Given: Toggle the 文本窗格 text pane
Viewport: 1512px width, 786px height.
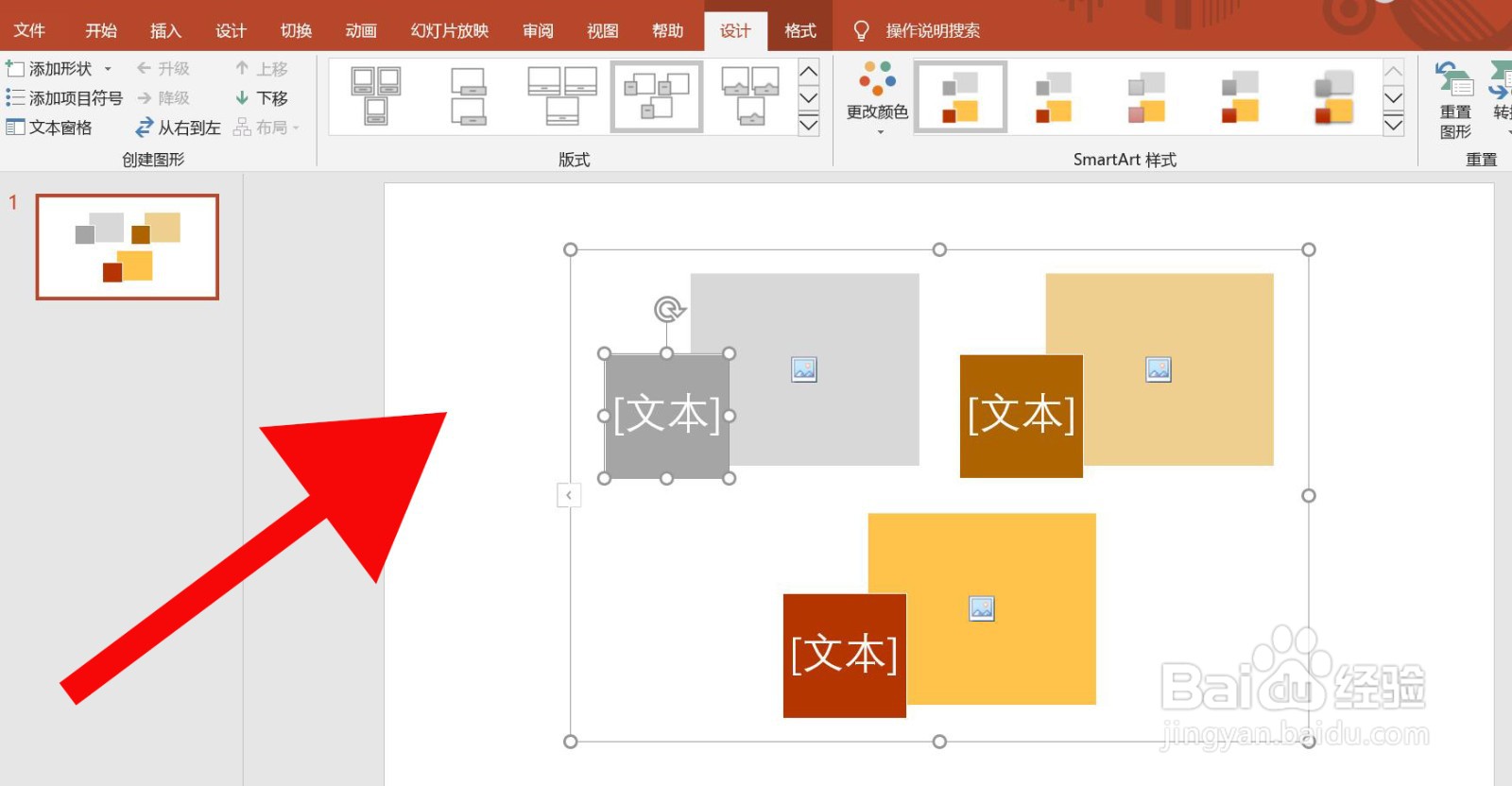Looking at the screenshot, I should pyautogui.click(x=49, y=128).
